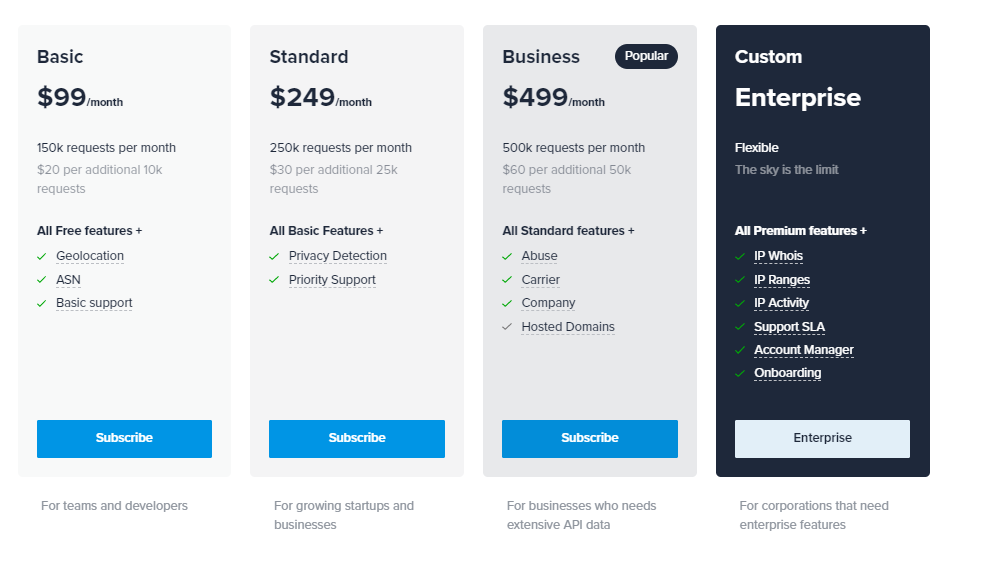Subscribe to the Basic $99 plan
The height and width of the screenshot is (569, 996).
point(124,438)
